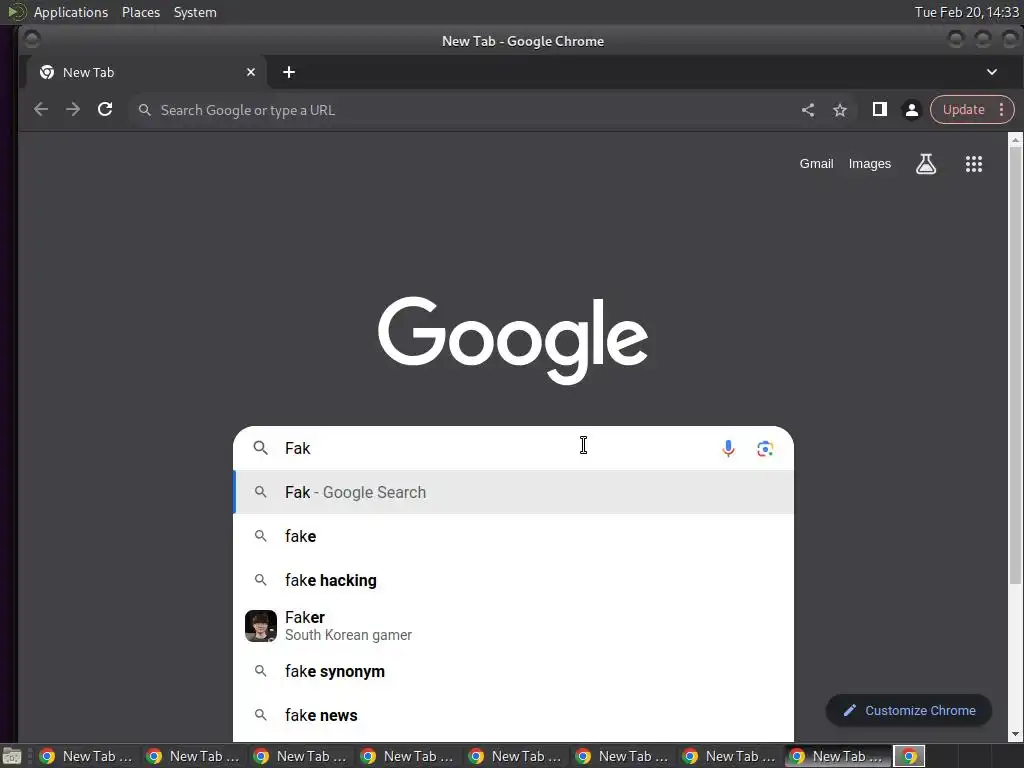Click the Google logo

(x=513, y=340)
